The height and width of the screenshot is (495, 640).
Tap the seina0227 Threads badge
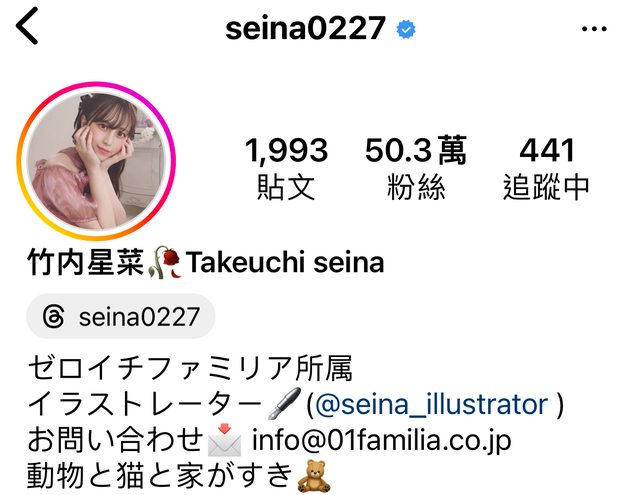click(121, 316)
